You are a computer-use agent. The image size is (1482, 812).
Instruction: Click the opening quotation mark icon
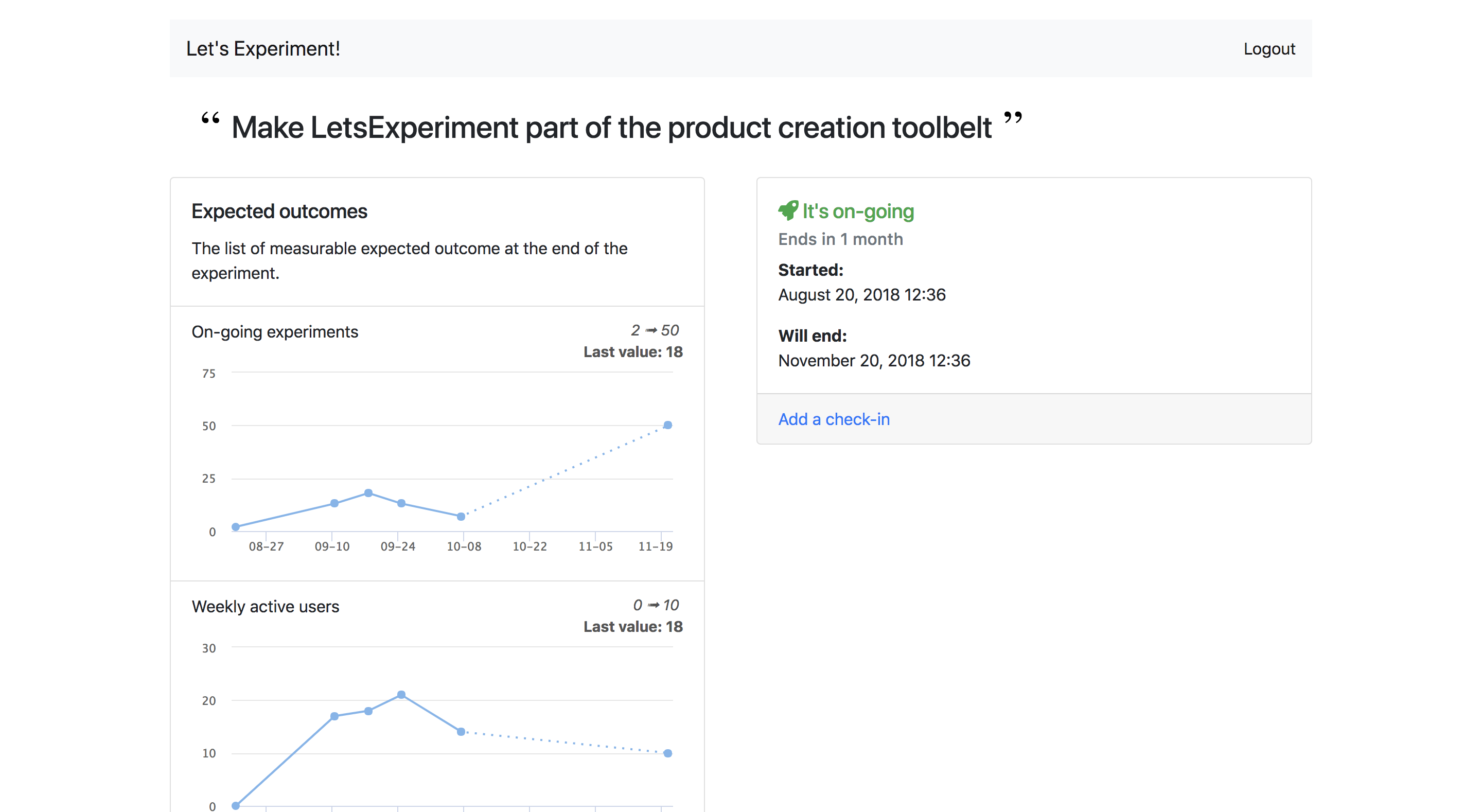[x=210, y=118]
